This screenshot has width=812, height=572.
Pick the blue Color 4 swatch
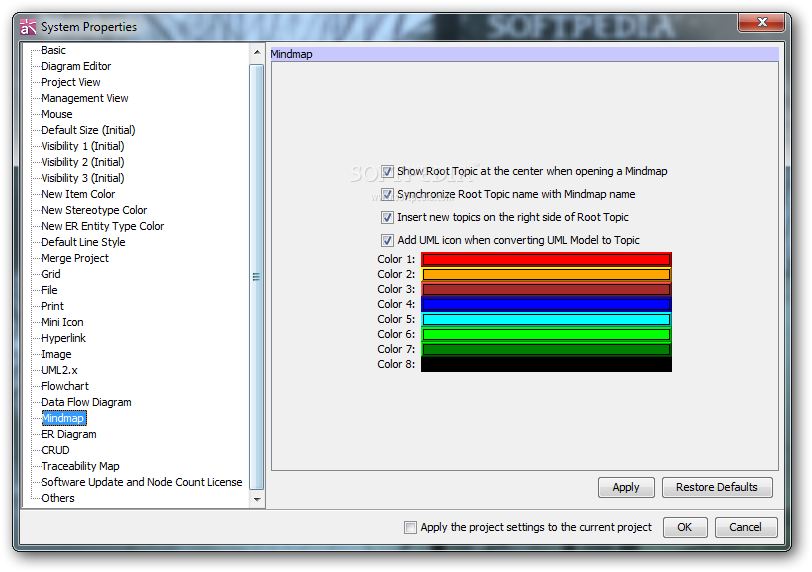pyautogui.click(x=546, y=304)
